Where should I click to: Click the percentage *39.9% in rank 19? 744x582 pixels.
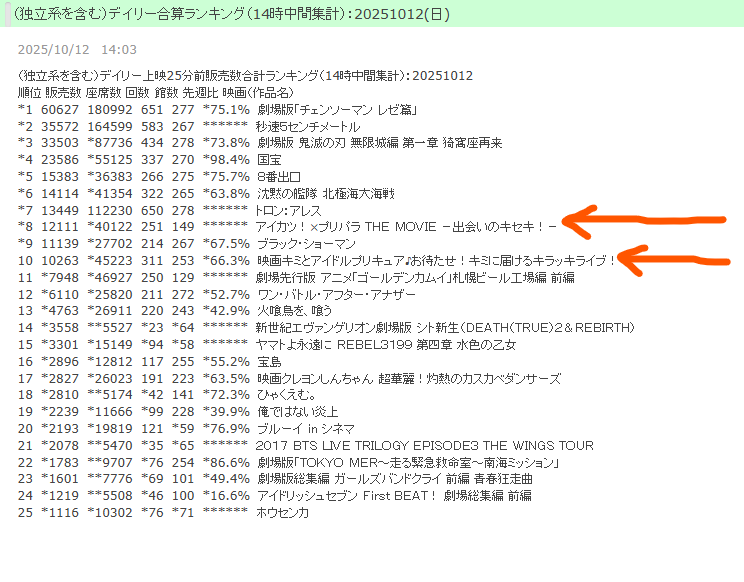226,412
